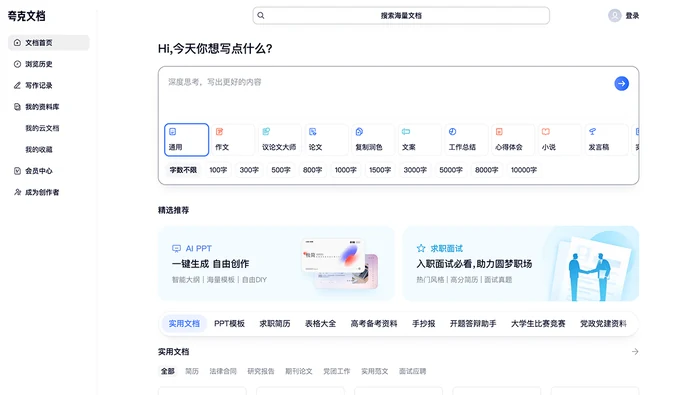Viewport: 700px width, 395px height.
Task: Switch to the 手抄报 tab
Action: [423, 324]
